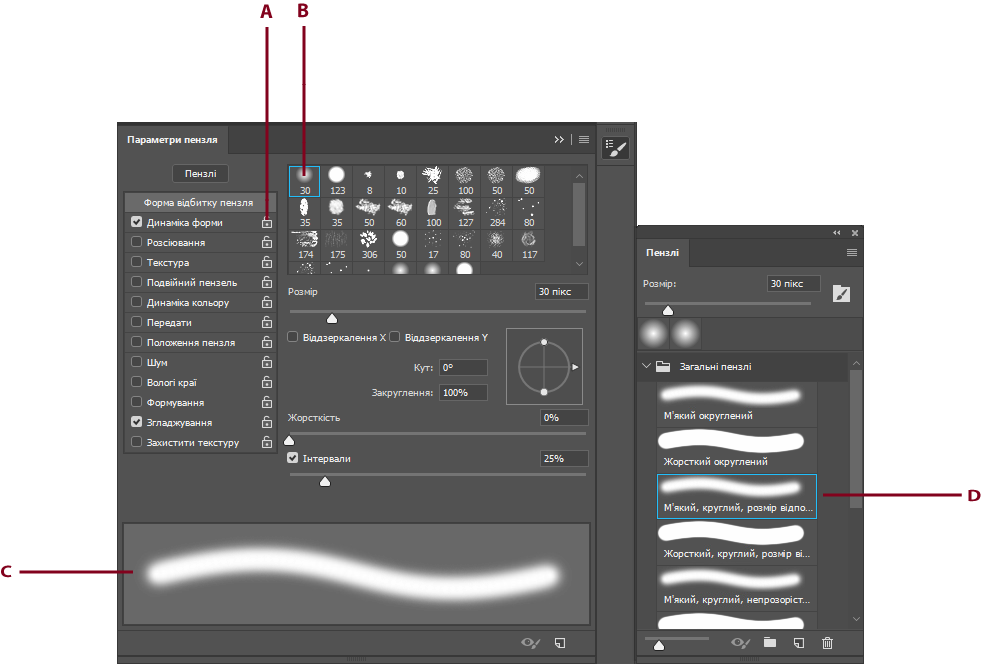Click thumbnail size slider in Пензлі panel bottom
This screenshot has width=981, height=664.
[x=659, y=646]
